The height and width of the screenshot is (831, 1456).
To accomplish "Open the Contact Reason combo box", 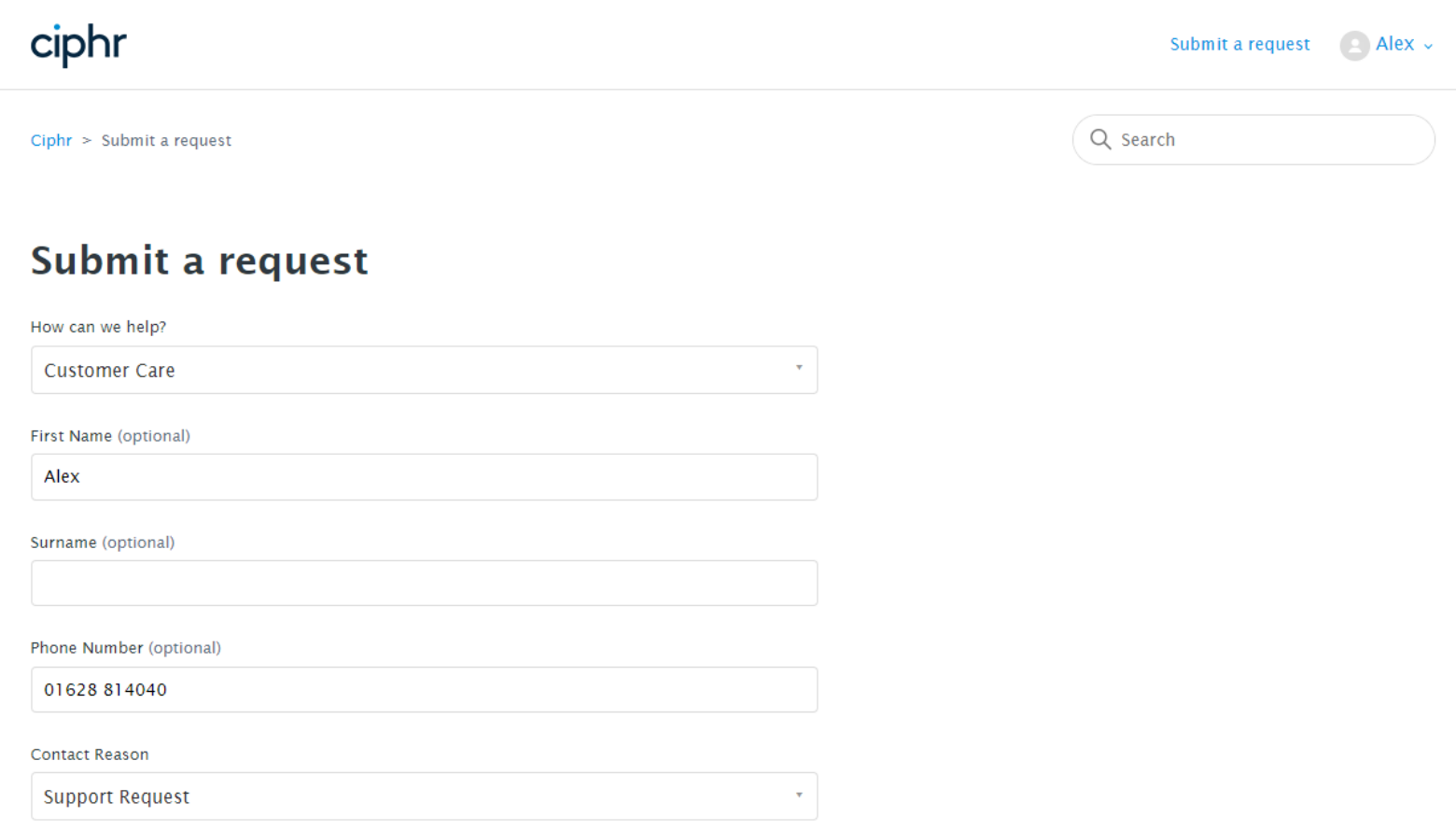I will [x=424, y=796].
